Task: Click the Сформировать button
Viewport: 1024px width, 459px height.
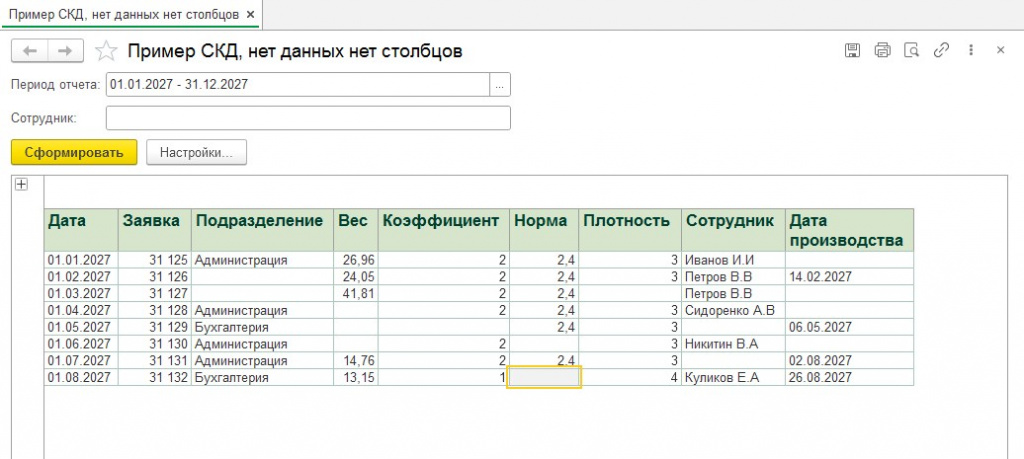Action: [x=74, y=152]
